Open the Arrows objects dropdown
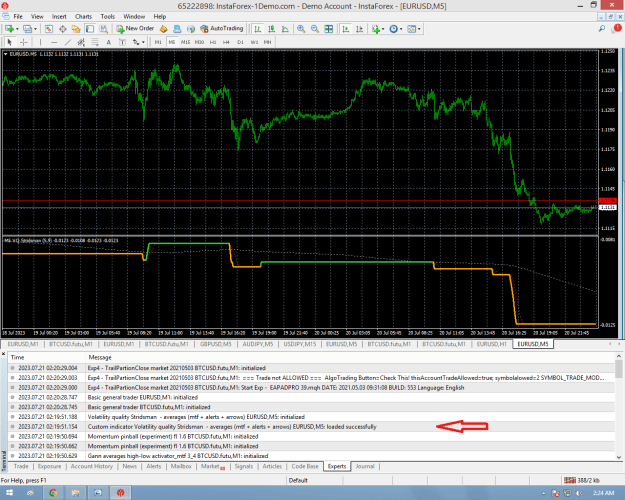Viewport: 625px width, 500px height. pyautogui.click(x=138, y=42)
